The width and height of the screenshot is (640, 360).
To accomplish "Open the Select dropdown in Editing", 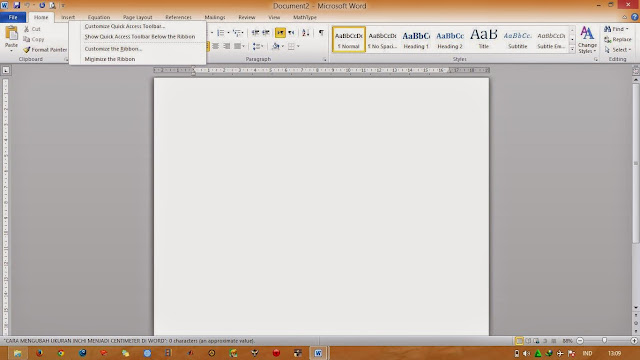I will click(618, 49).
